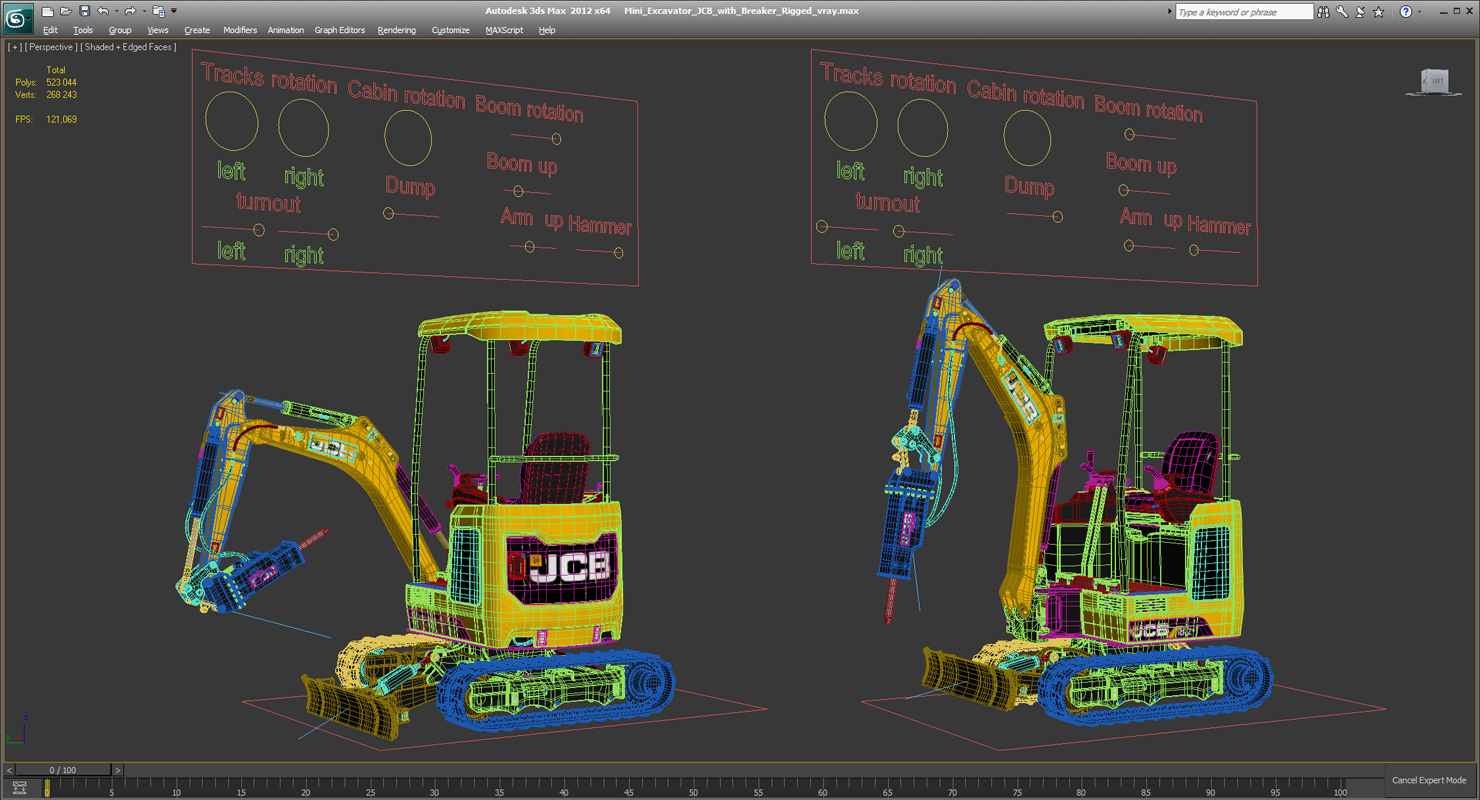Expand the Redo history dropdown arrow

[142, 11]
